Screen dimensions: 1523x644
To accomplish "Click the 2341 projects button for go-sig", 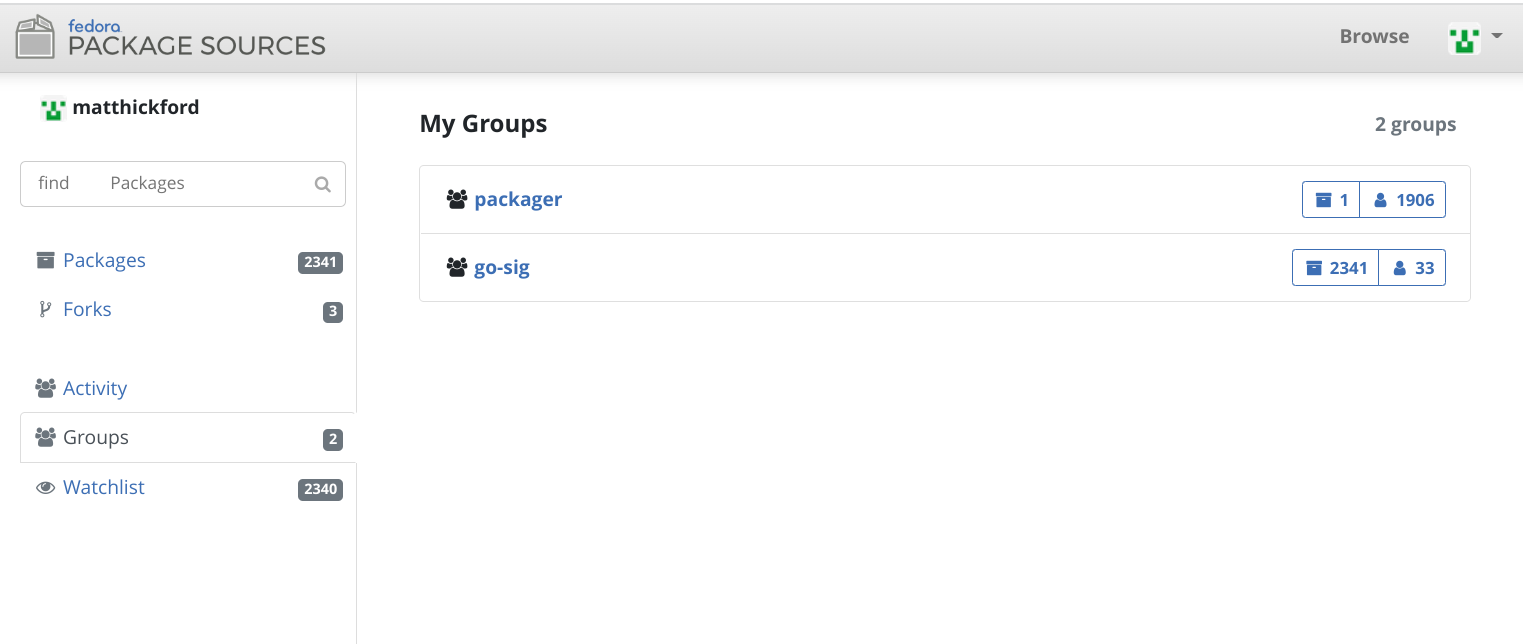I will coord(1336,268).
